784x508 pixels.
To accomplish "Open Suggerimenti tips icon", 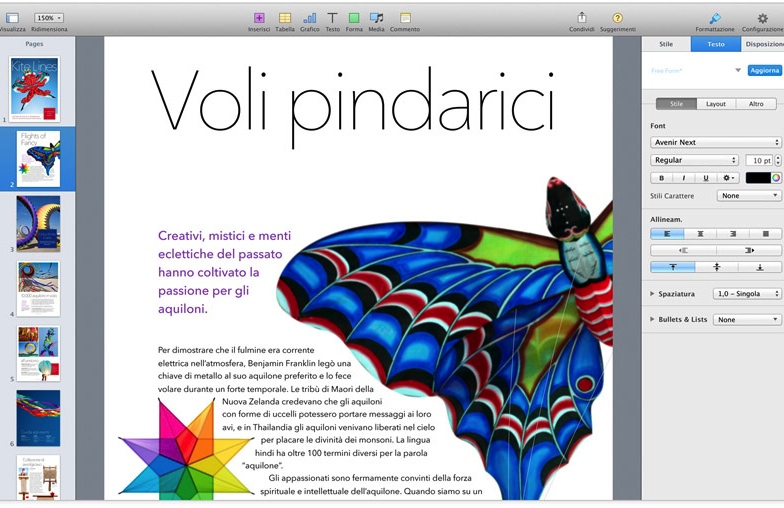I will pyautogui.click(x=618, y=18).
